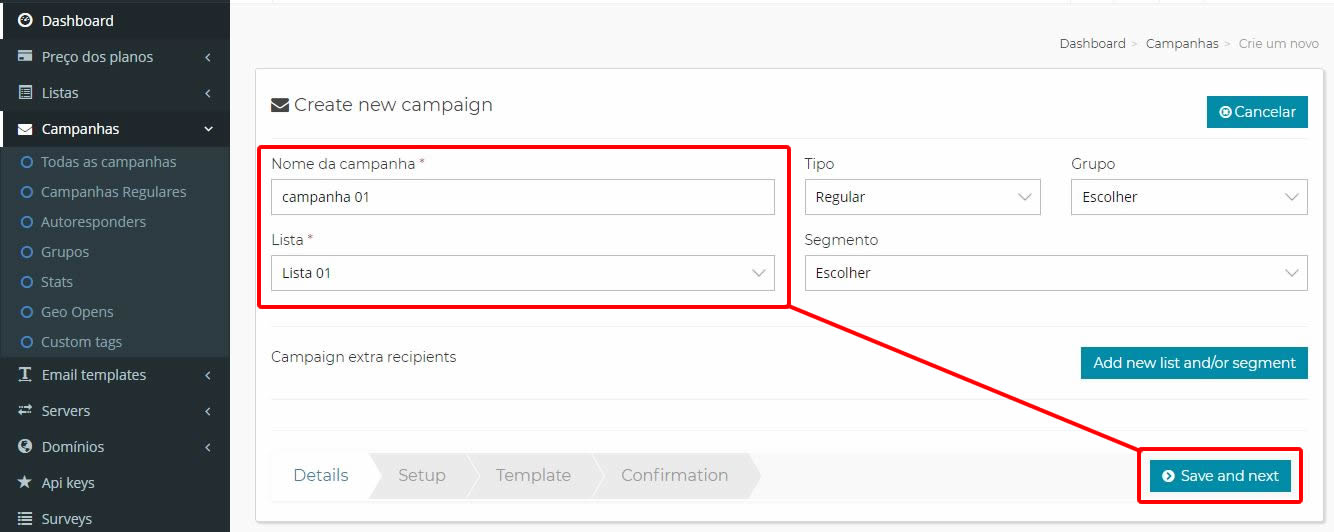Click the Campanhas envelope icon in sidebar
The image size is (1334, 532).
[x=25, y=129]
